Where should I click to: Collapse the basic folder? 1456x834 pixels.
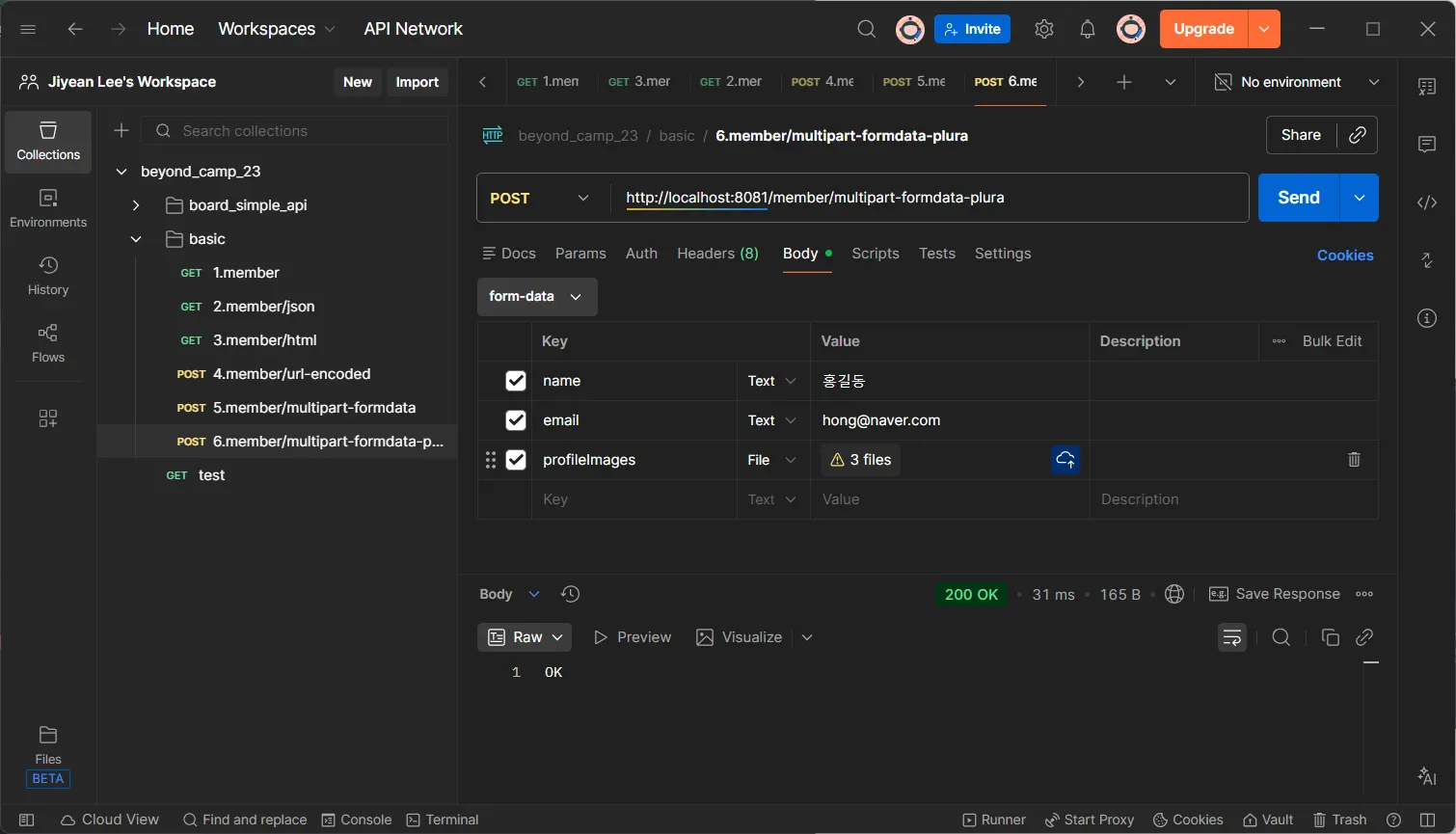click(x=136, y=239)
